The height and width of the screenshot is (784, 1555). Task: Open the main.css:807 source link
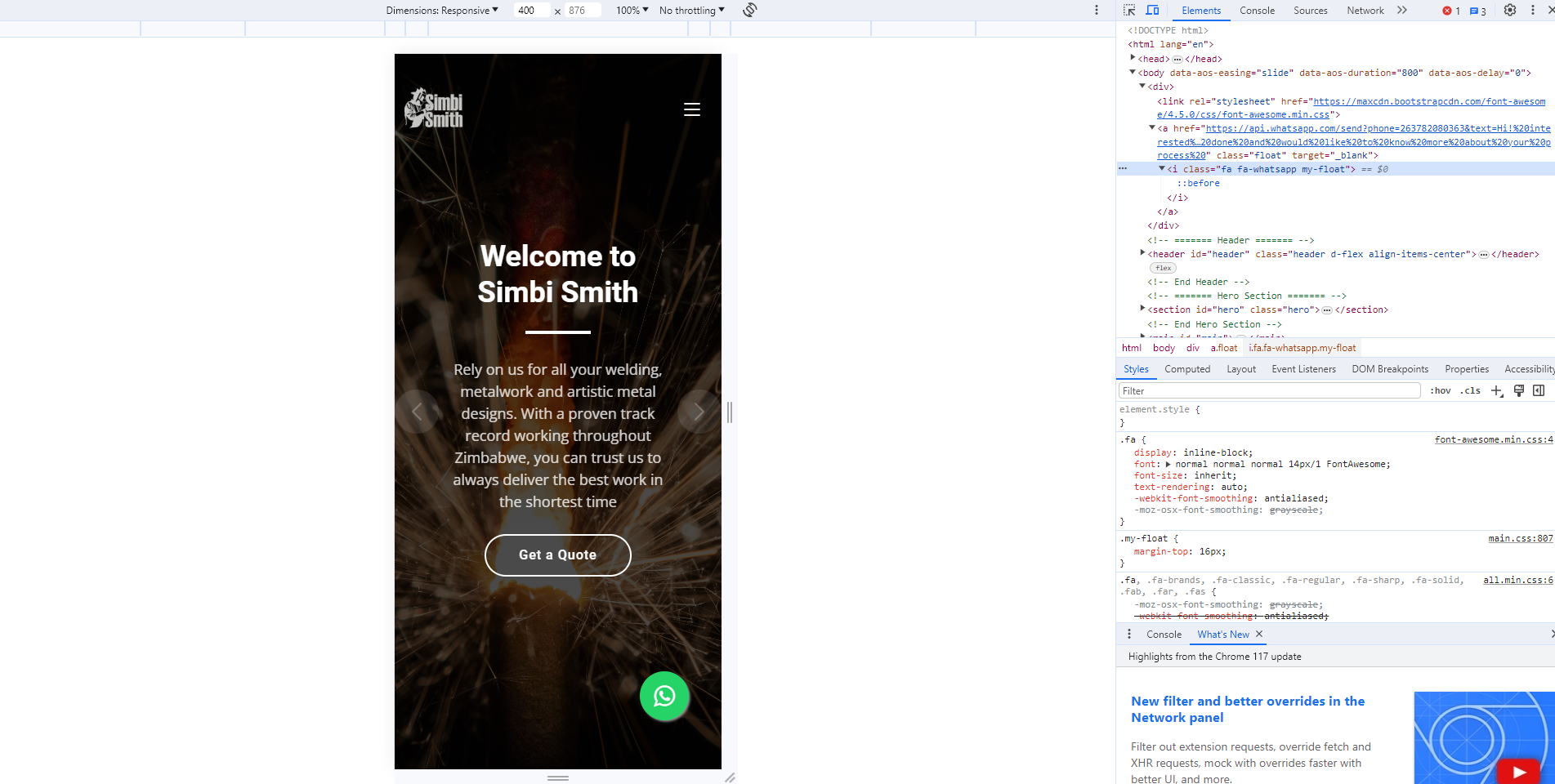tap(1520, 538)
